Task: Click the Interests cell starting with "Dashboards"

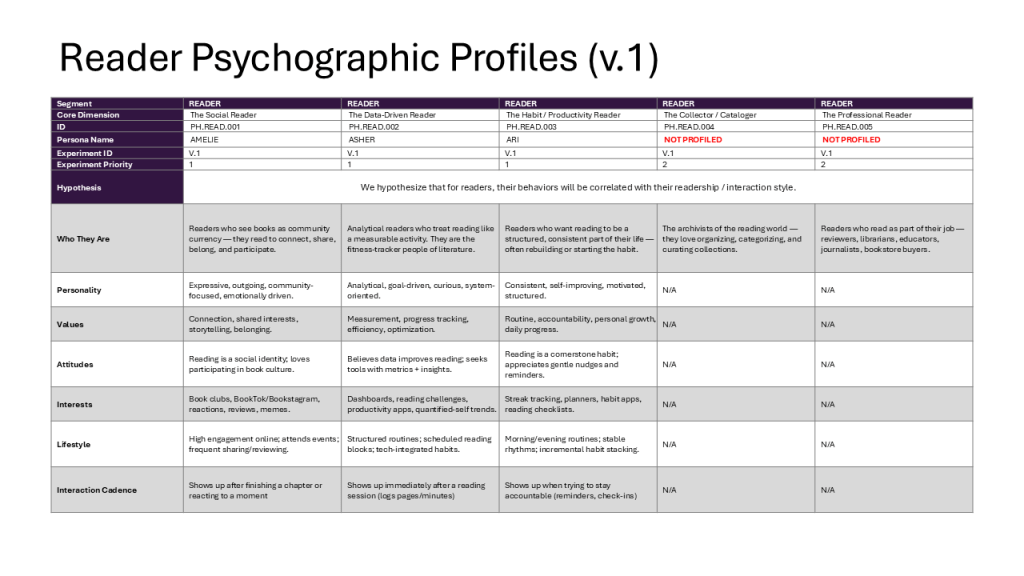Action: coord(420,404)
